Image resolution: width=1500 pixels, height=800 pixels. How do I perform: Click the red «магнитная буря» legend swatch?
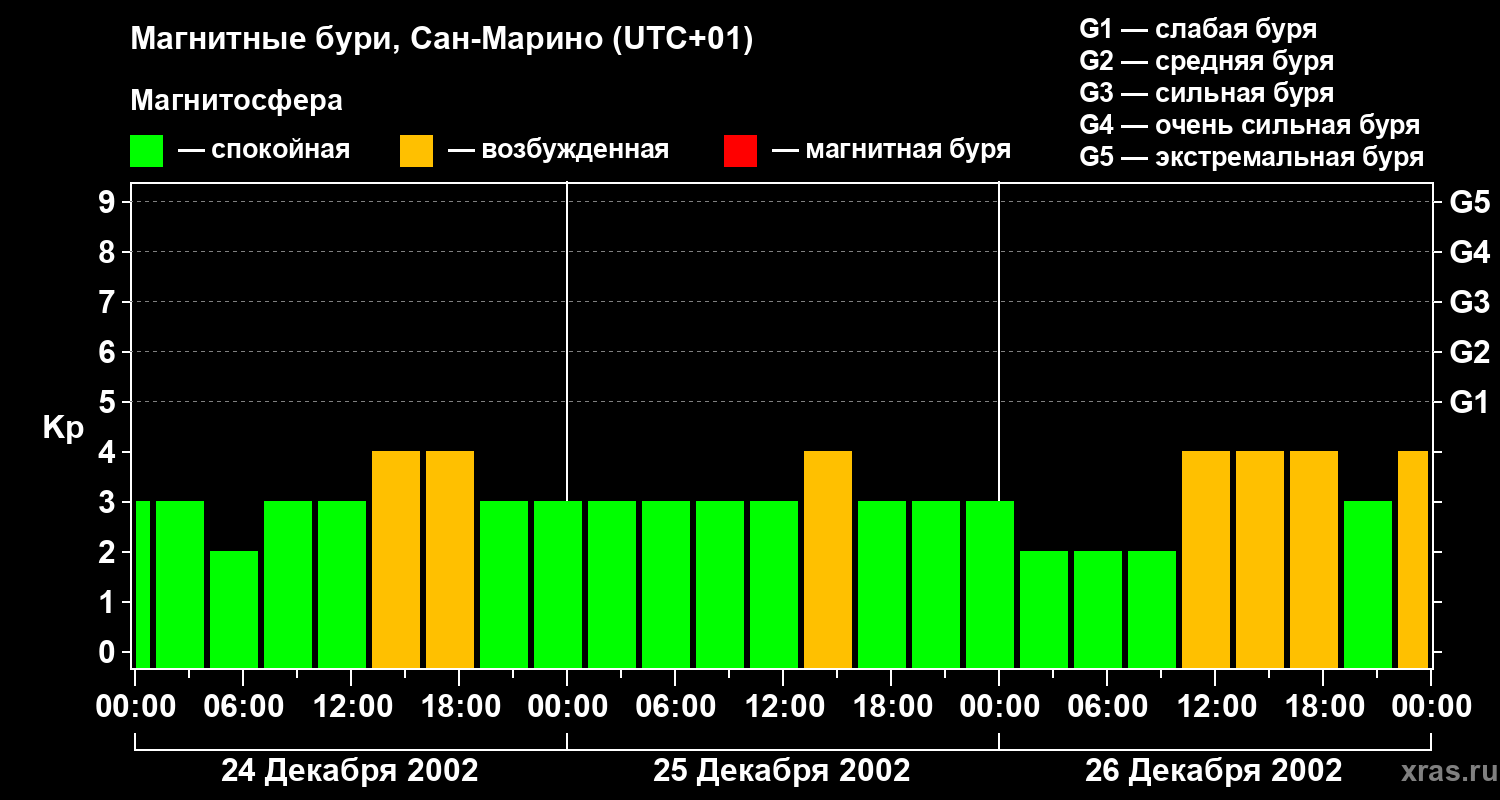click(740, 150)
